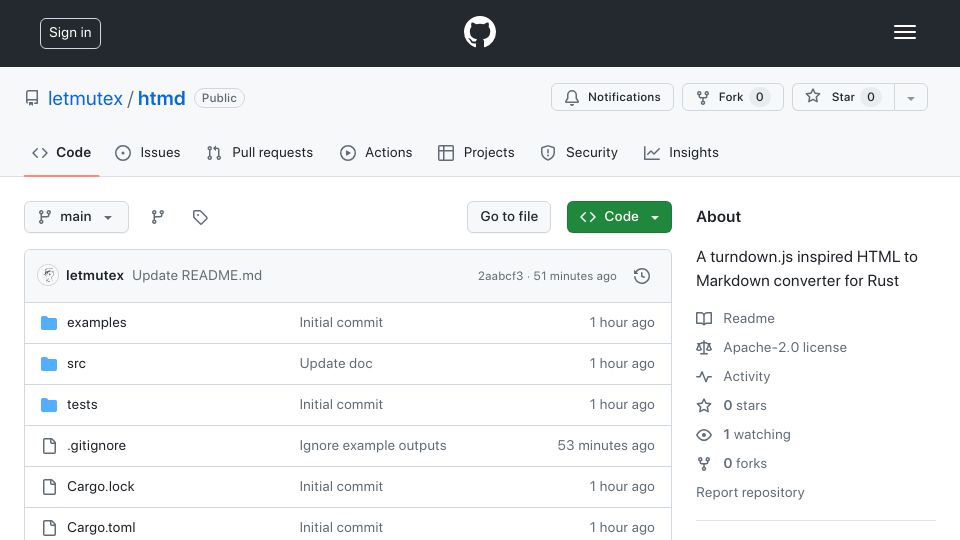Open the htmd repository link
Screen dimensions: 960x540
(x=161, y=98)
